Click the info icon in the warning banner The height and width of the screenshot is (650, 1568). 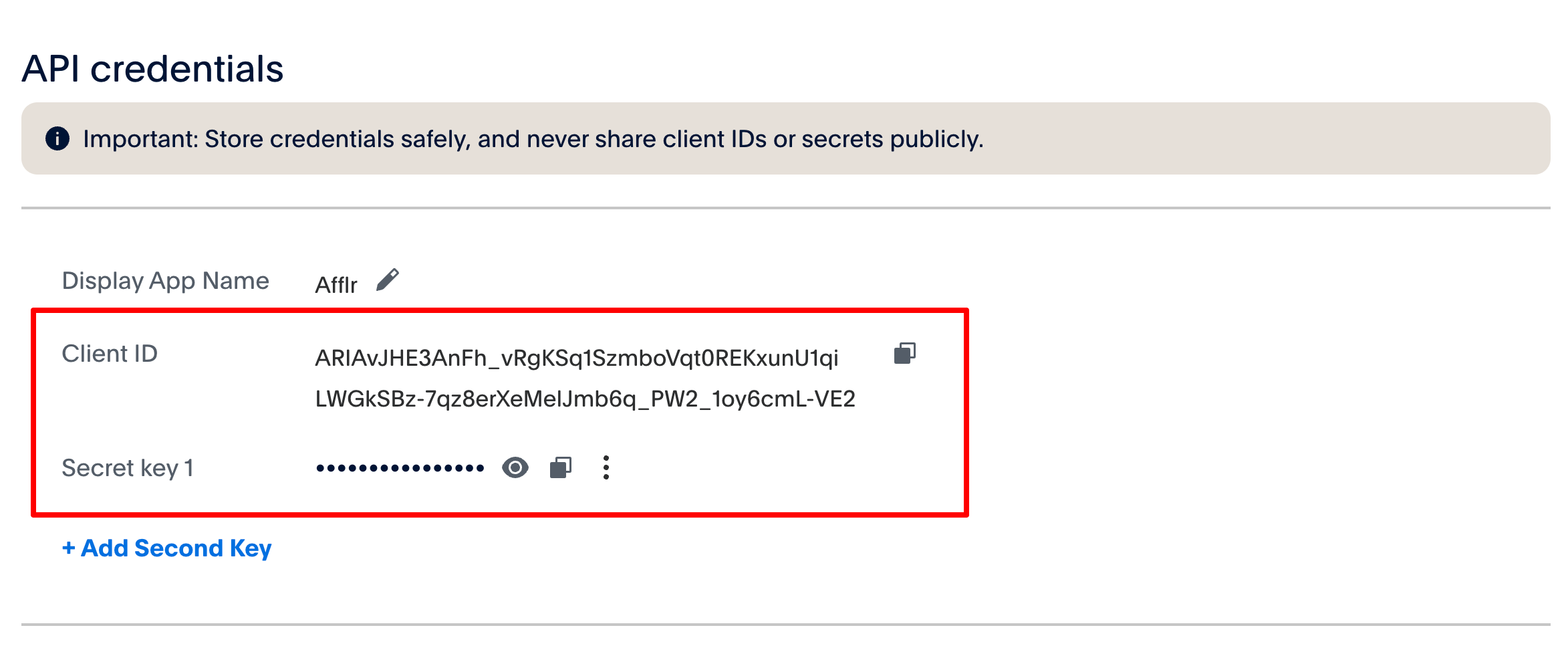point(57,138)
